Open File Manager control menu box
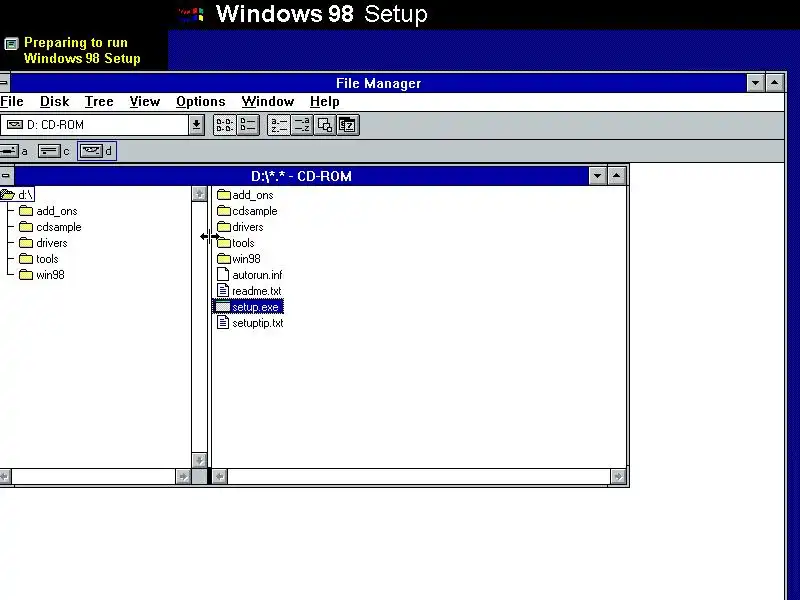This screenshot has width=800, height=600. click(4, 83)
